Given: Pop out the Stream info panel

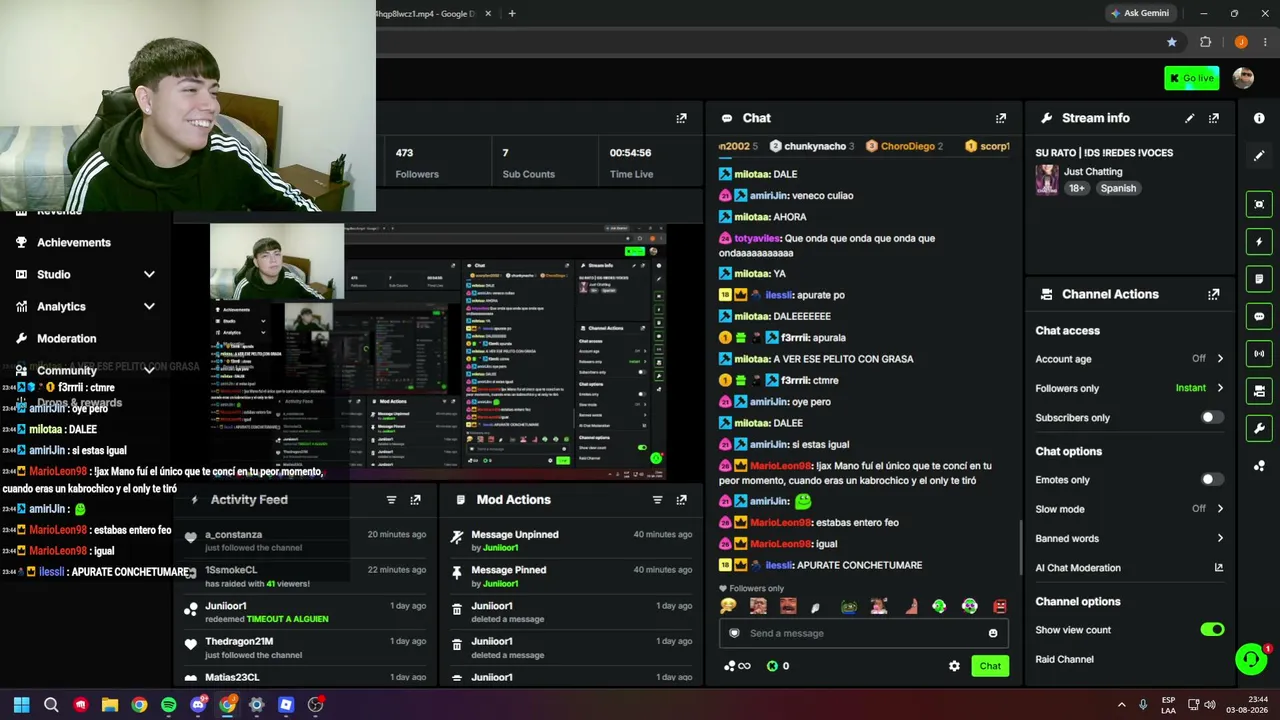Looking at the screenshot, I should pos(1214,118).
